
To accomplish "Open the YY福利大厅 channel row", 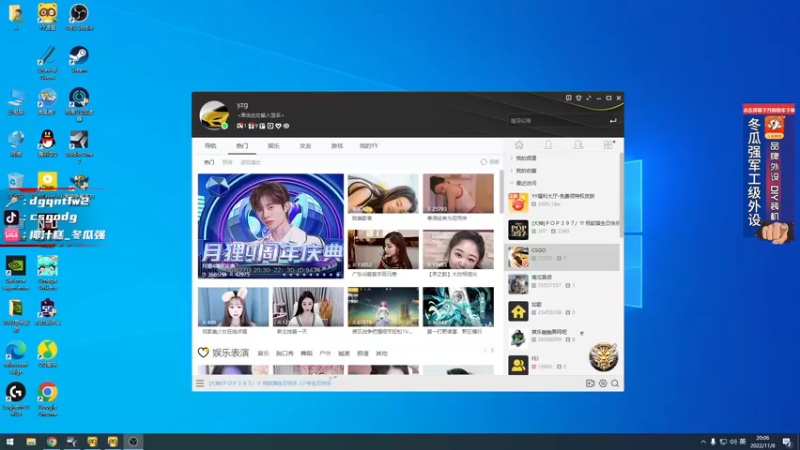I will (562, 203).
